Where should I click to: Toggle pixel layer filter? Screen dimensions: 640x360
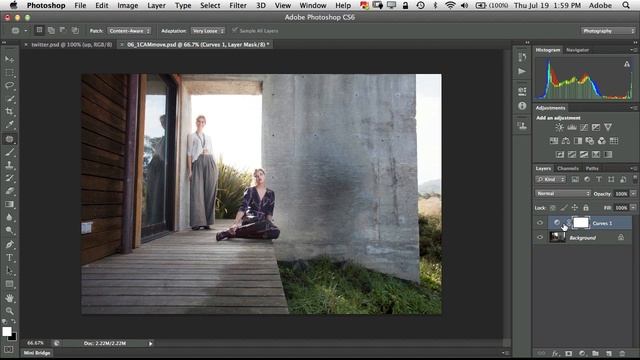pos(575,180)
